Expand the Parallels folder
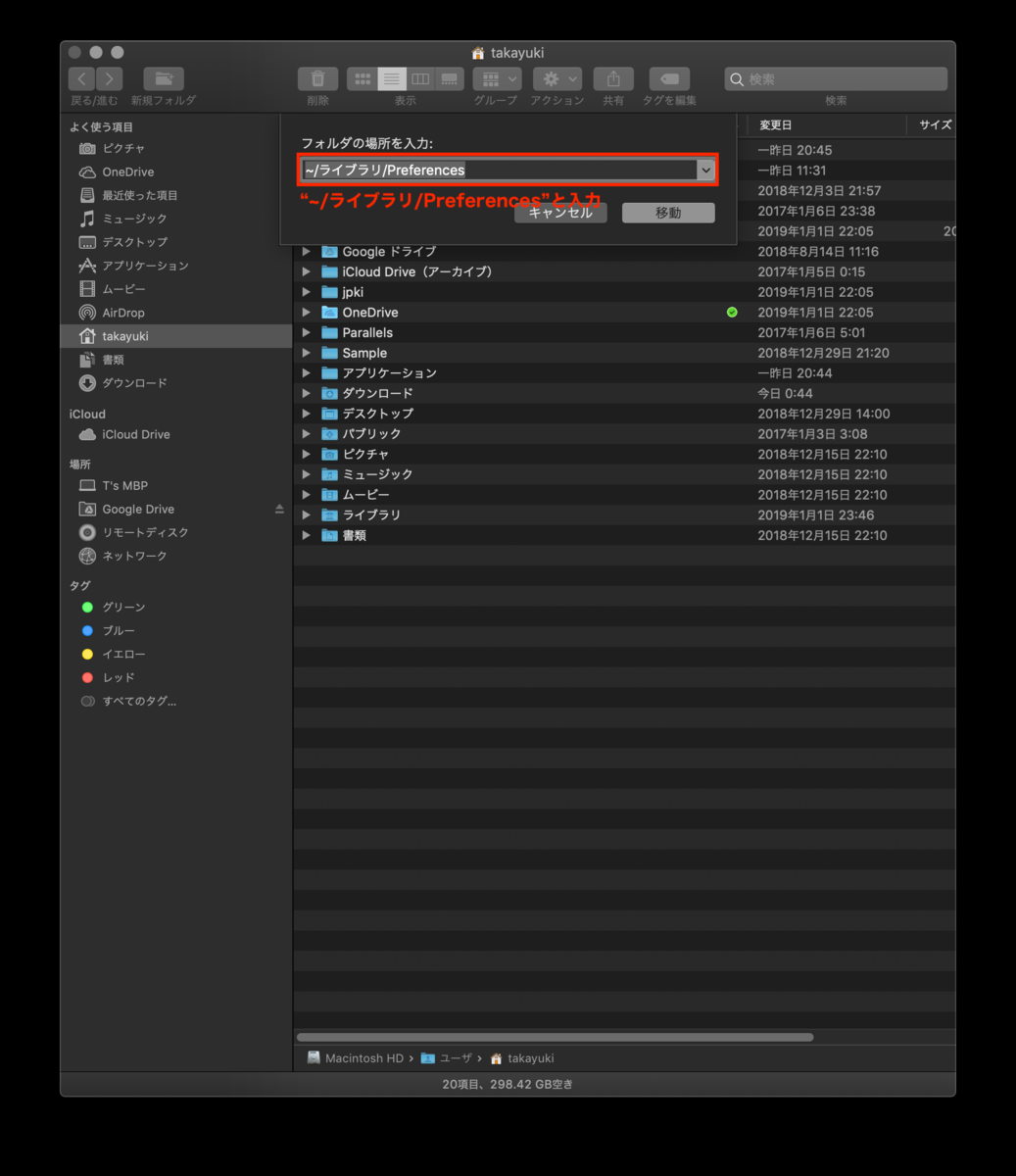 pyautogui.click(x=306, y=332)
